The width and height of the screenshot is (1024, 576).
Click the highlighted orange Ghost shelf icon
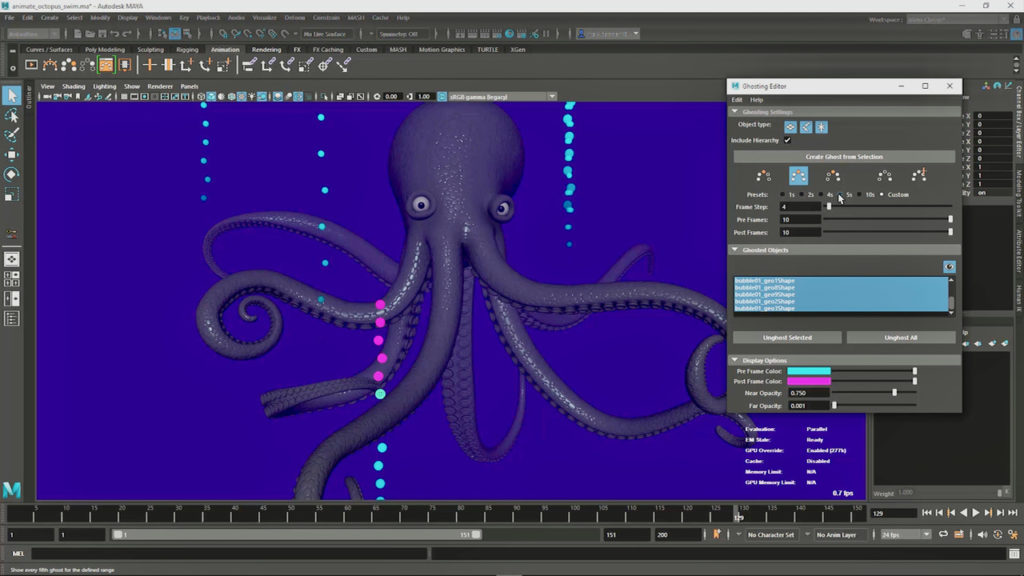coord(106,65)
